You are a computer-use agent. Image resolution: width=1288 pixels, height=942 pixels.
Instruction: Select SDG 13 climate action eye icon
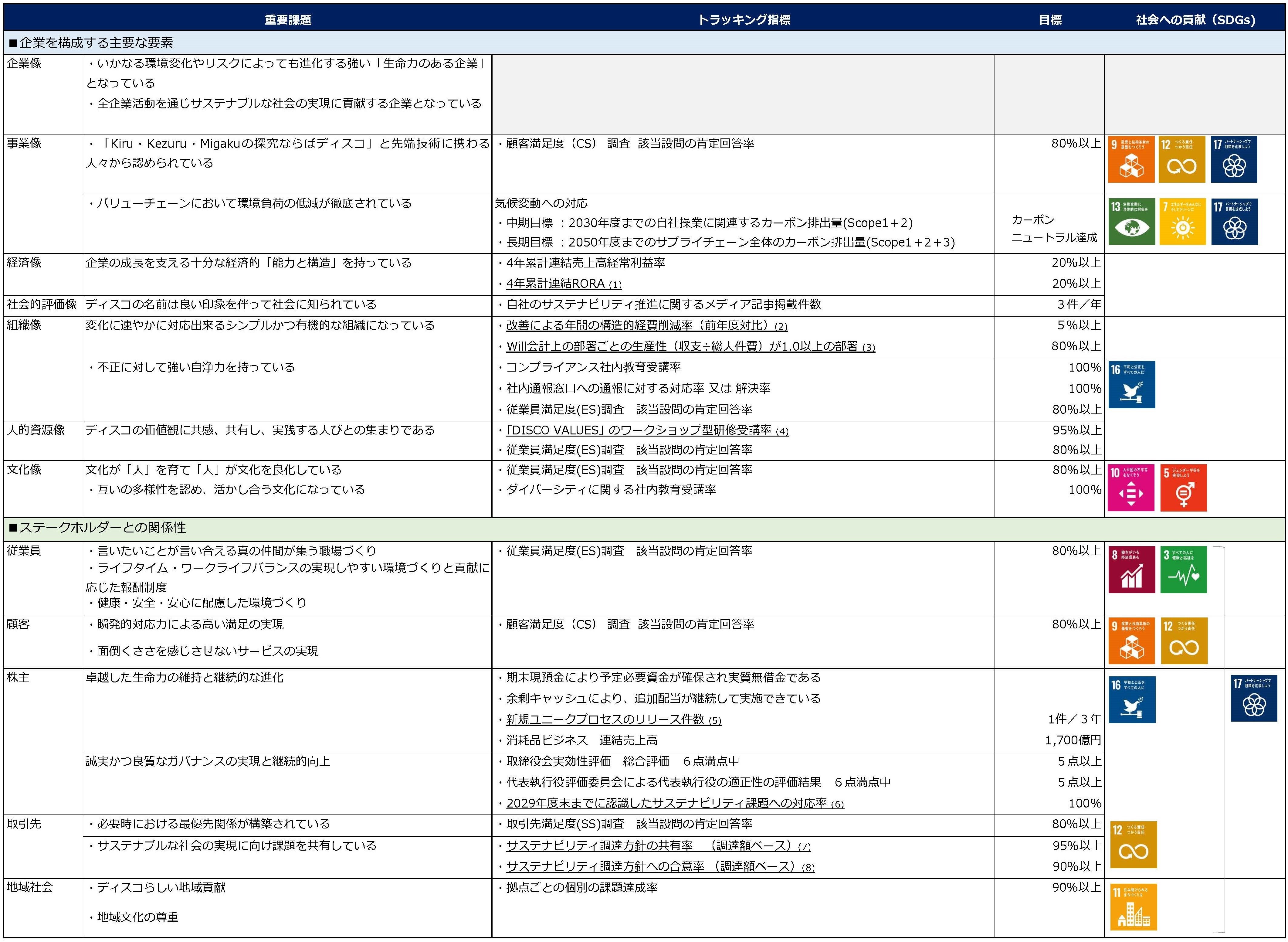coord(1131,222)
